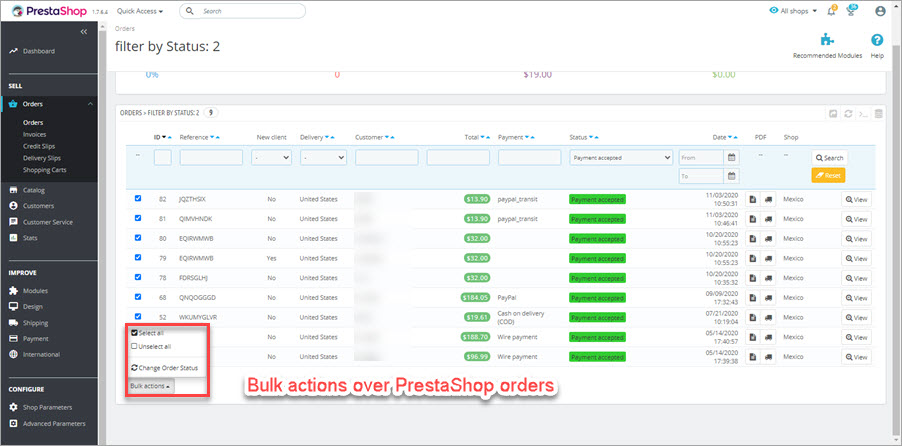Toggle the Bulk actions dropdown button
This screenshot has height=446, width=902.
click(x=150, y=386)
